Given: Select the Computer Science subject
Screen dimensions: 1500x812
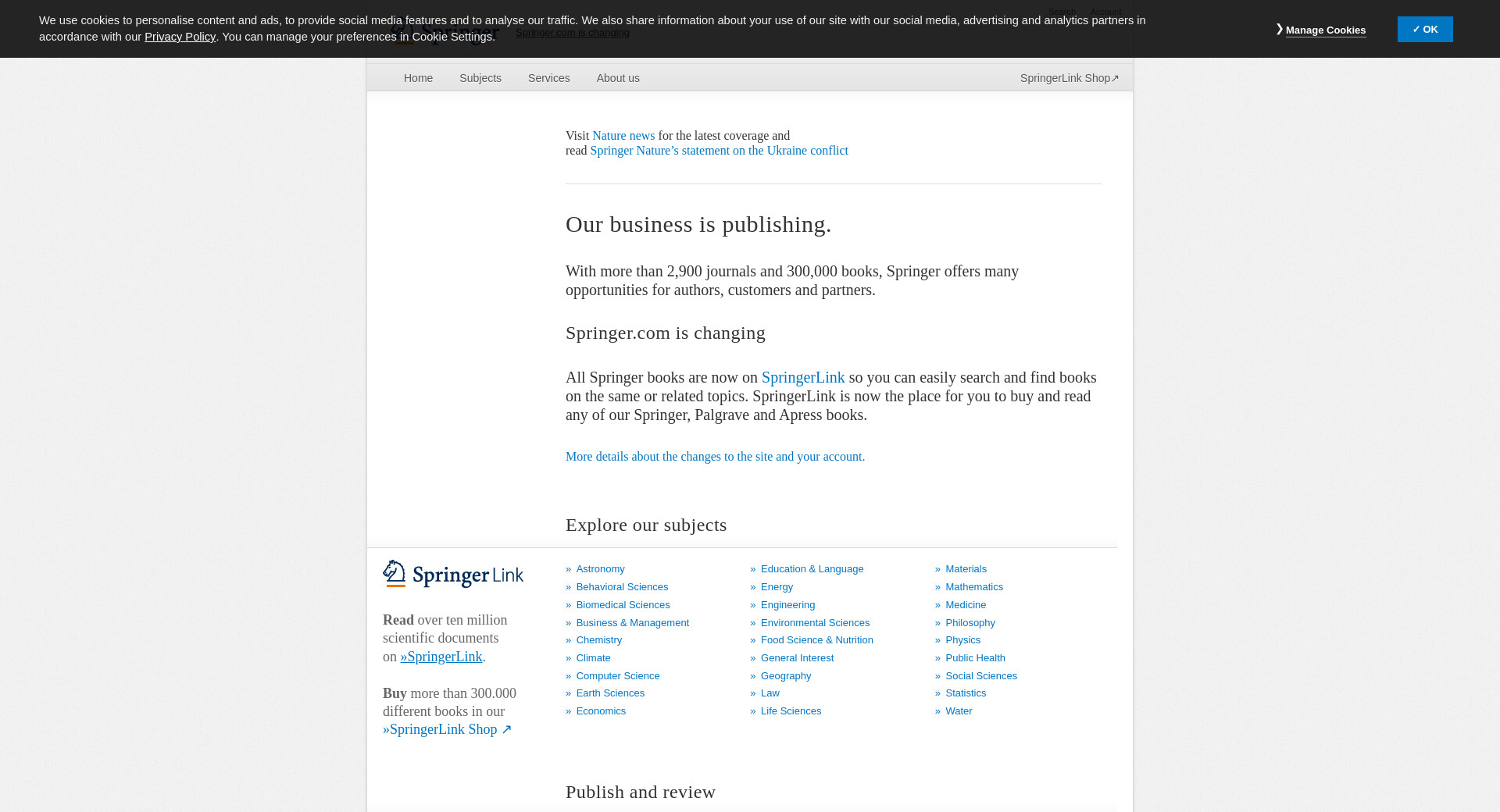Looking at the screenshot, I should [617, 676].
